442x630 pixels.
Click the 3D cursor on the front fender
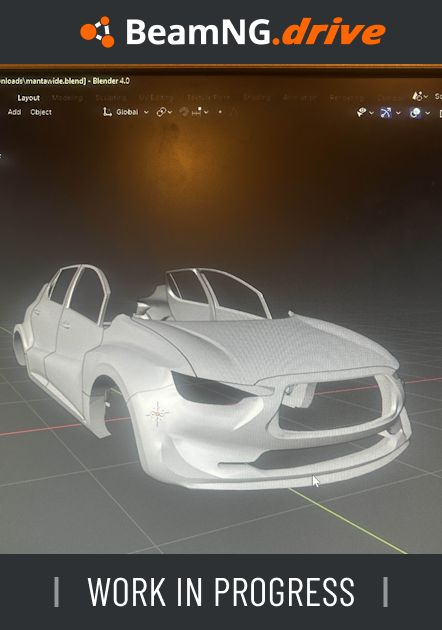pos(158,413)
